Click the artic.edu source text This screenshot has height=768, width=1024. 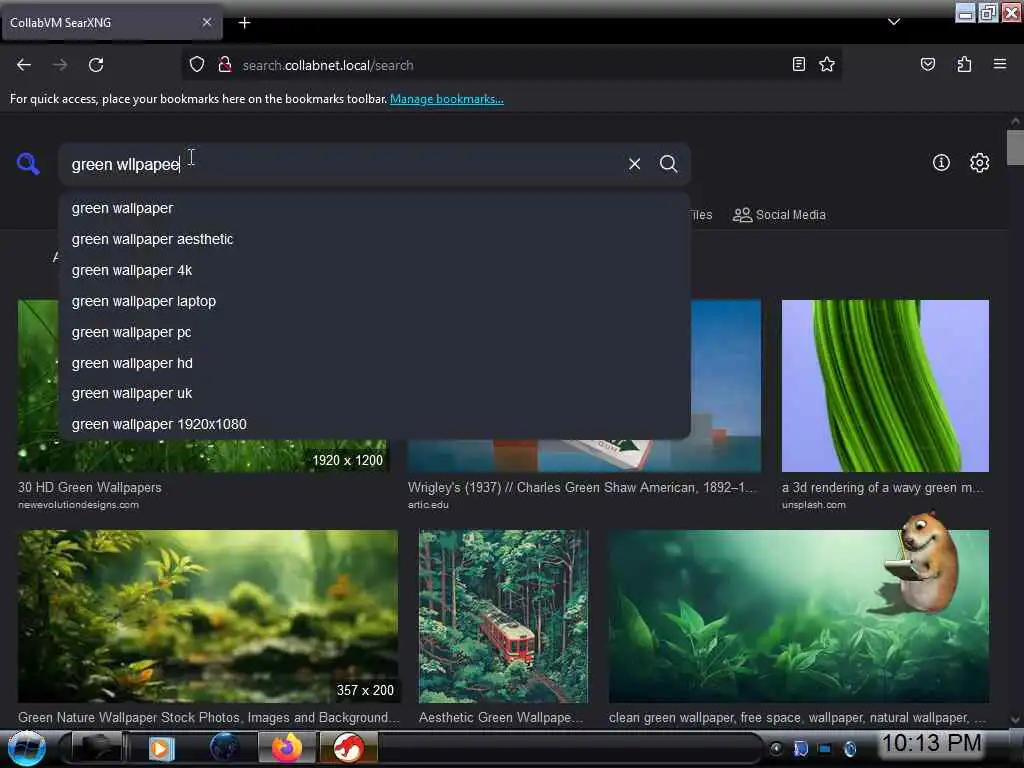coord(428,505)
